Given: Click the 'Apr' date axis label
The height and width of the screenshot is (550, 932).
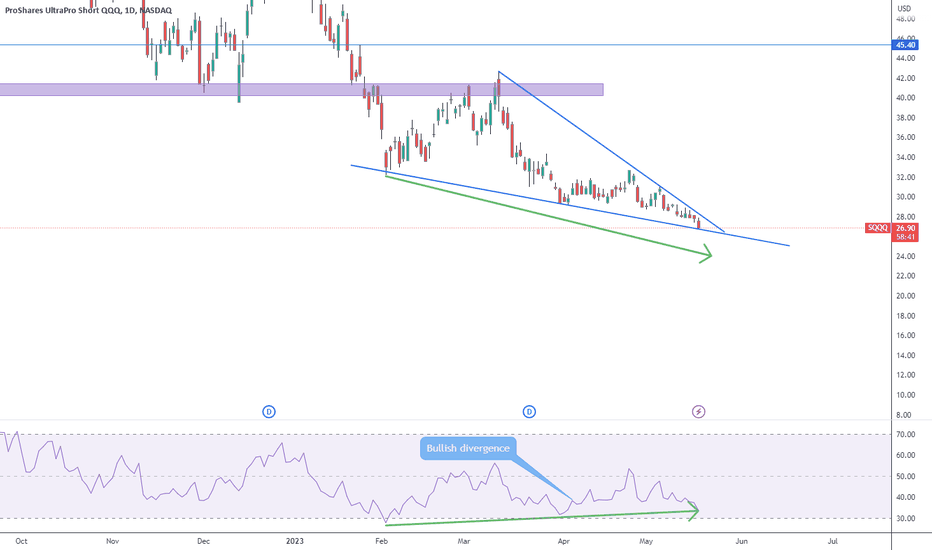Looking at the screenshot, I should (563, 541).
